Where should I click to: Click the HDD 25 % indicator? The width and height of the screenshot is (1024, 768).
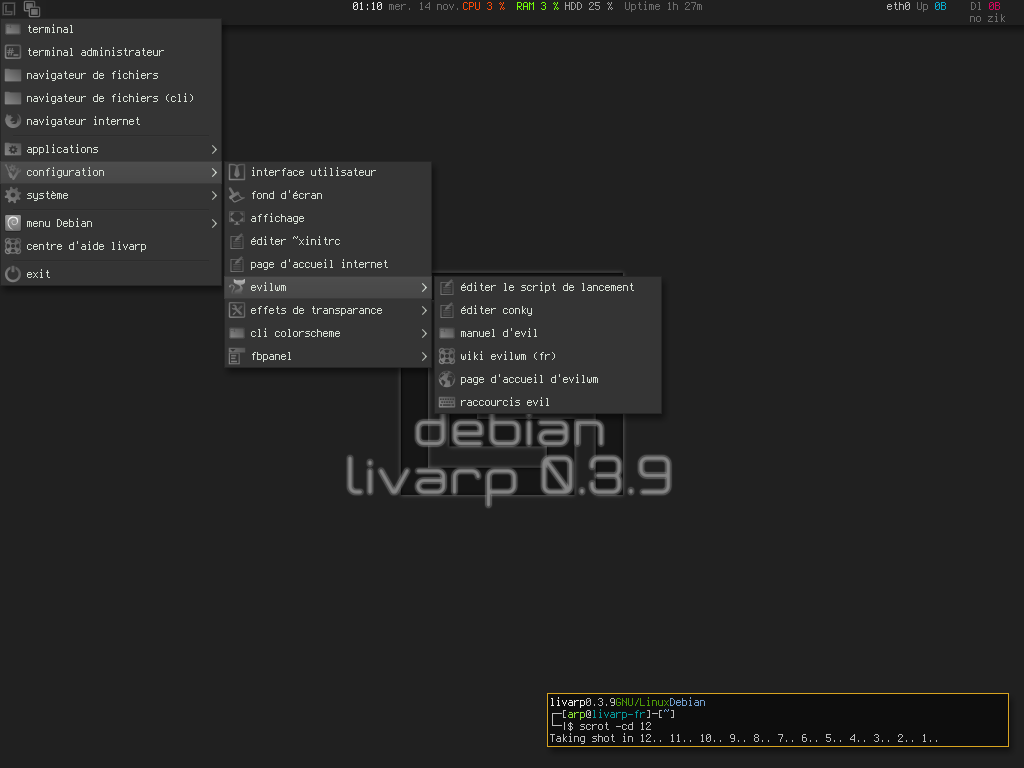pyautogui.click(x=588, y=7)
